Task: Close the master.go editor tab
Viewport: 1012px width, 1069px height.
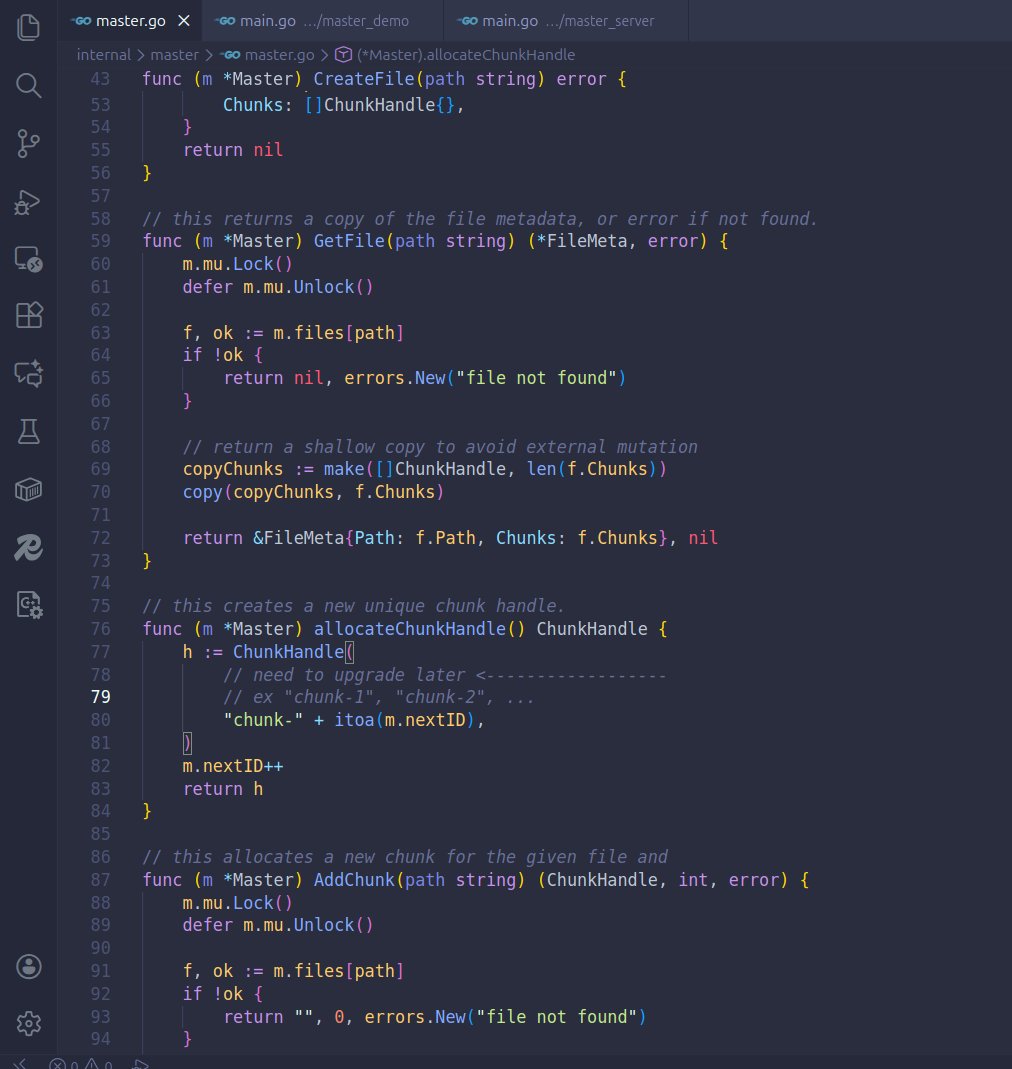Action: (183, 18)
